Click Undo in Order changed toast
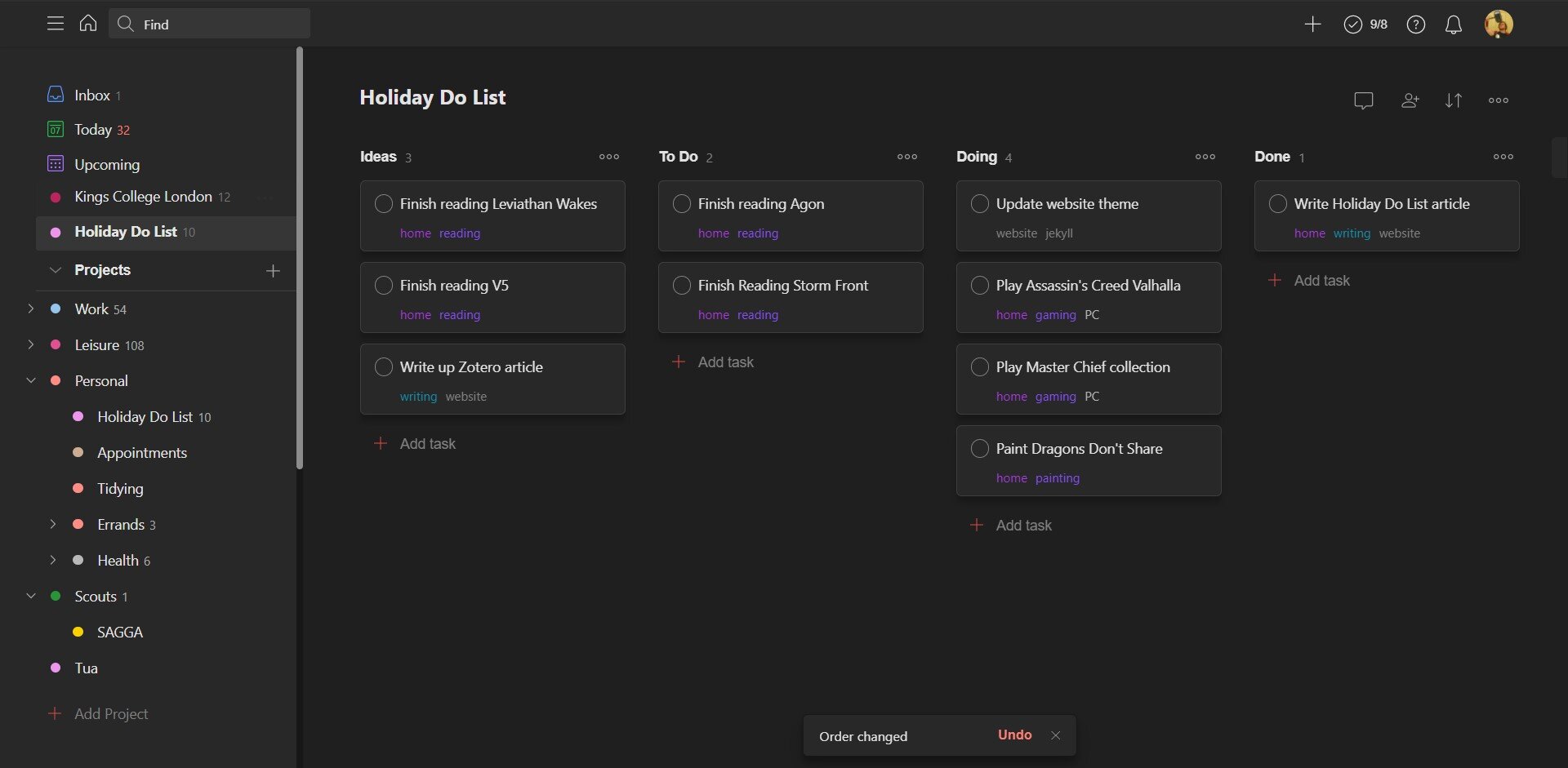Viewport: 1568px width, 768px height. (1014, 735)
